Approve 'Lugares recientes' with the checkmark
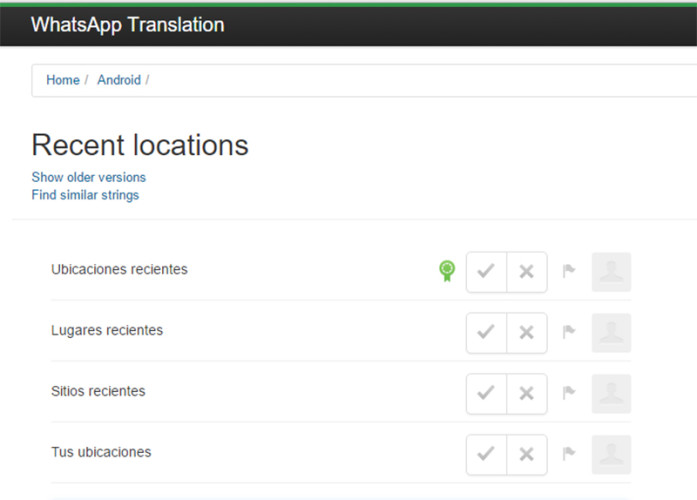 [x=487, y=333]
